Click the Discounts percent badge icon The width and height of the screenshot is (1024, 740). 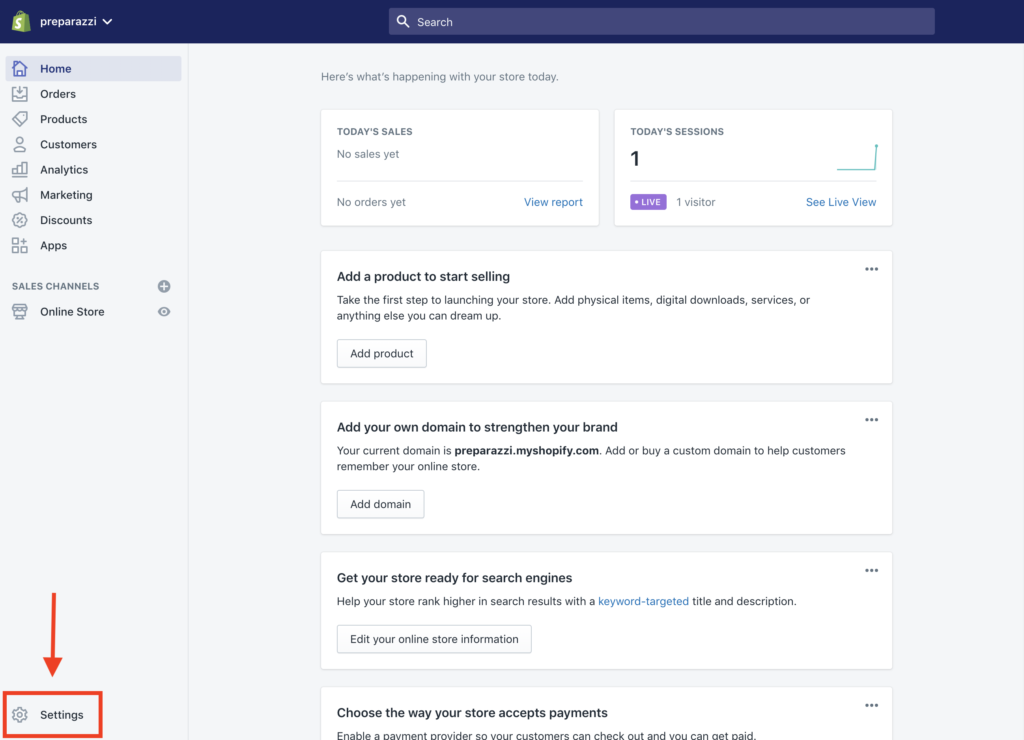20,220
